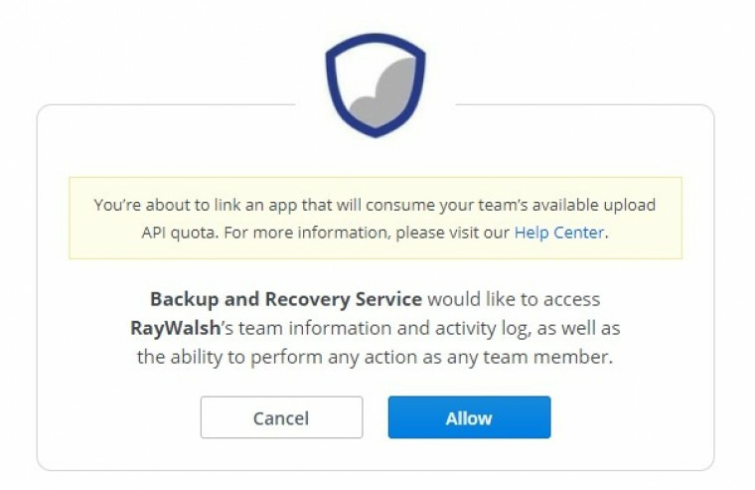Open the Help Center link

[559, 232]
